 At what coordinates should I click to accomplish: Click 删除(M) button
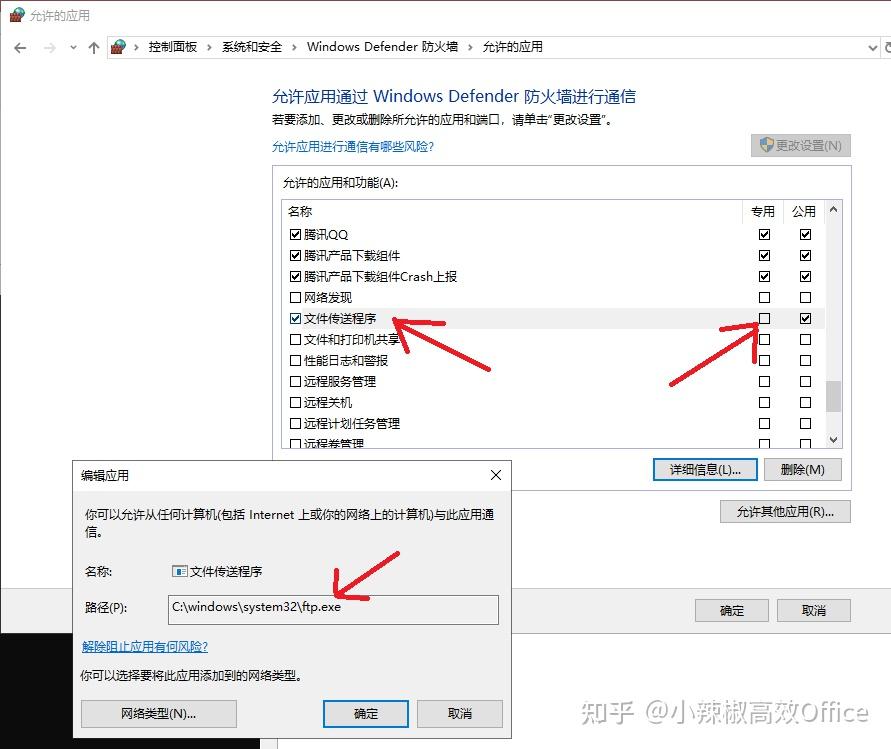pos(802,469)
